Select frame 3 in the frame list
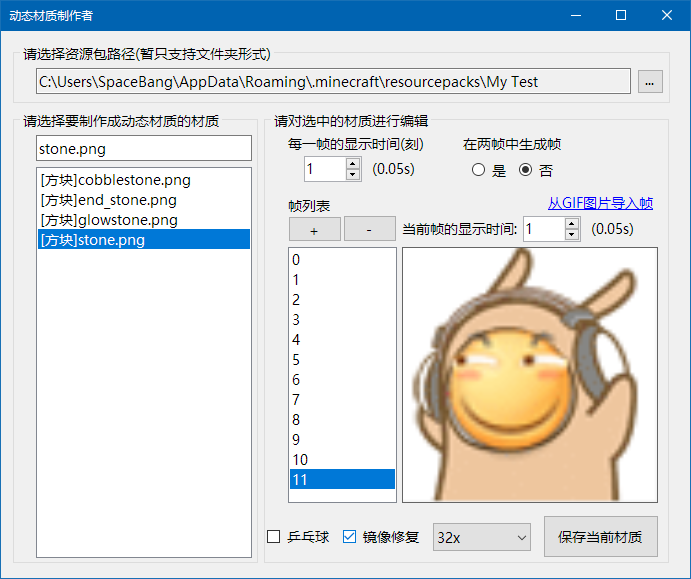691x579 pixels. pos(342,319)
